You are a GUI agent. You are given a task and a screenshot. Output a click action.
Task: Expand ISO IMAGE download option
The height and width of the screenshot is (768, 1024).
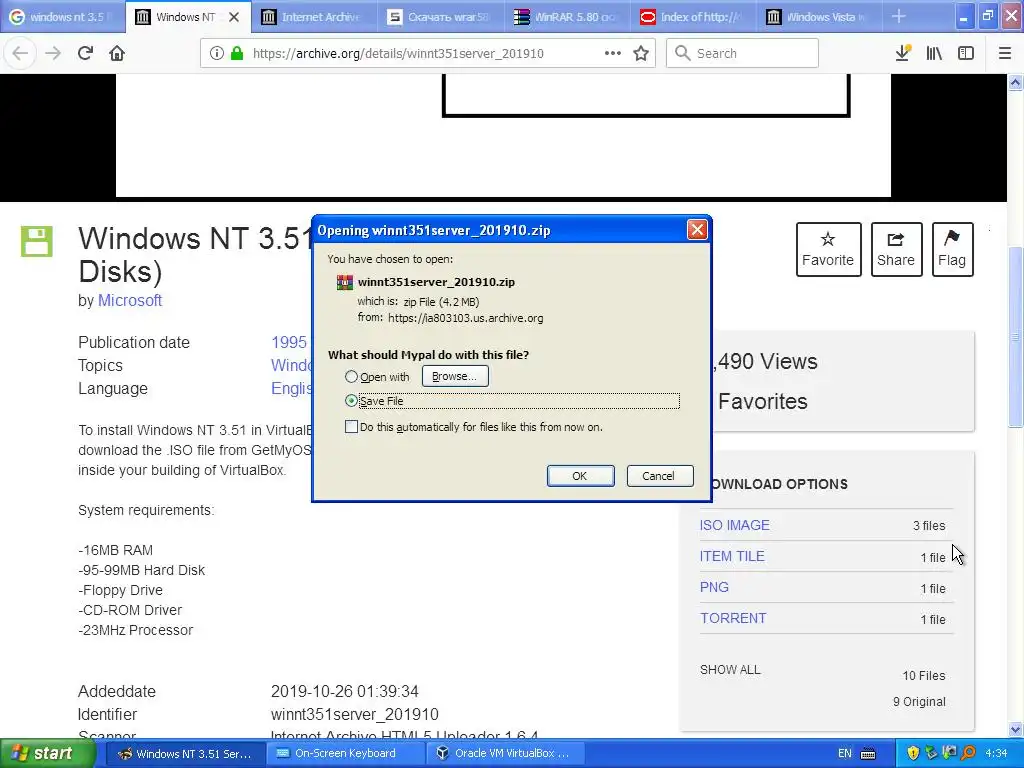735,525
